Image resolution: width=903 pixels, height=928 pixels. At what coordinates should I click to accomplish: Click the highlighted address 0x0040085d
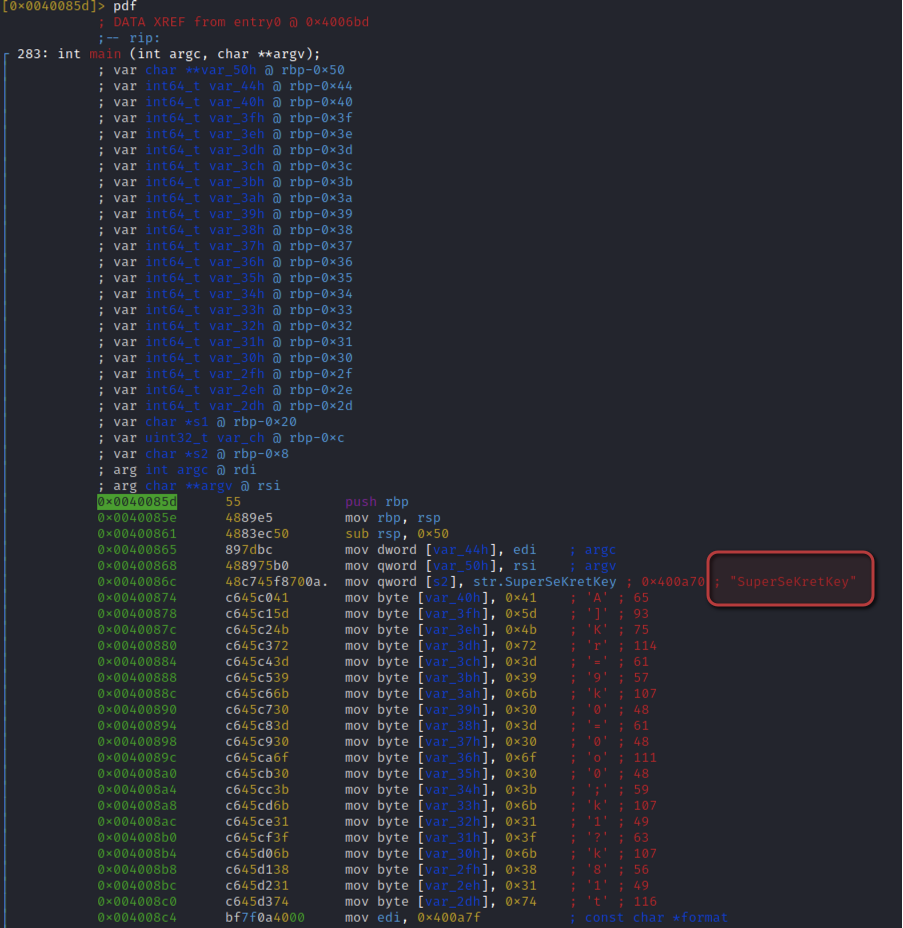(x=137, y=501)
